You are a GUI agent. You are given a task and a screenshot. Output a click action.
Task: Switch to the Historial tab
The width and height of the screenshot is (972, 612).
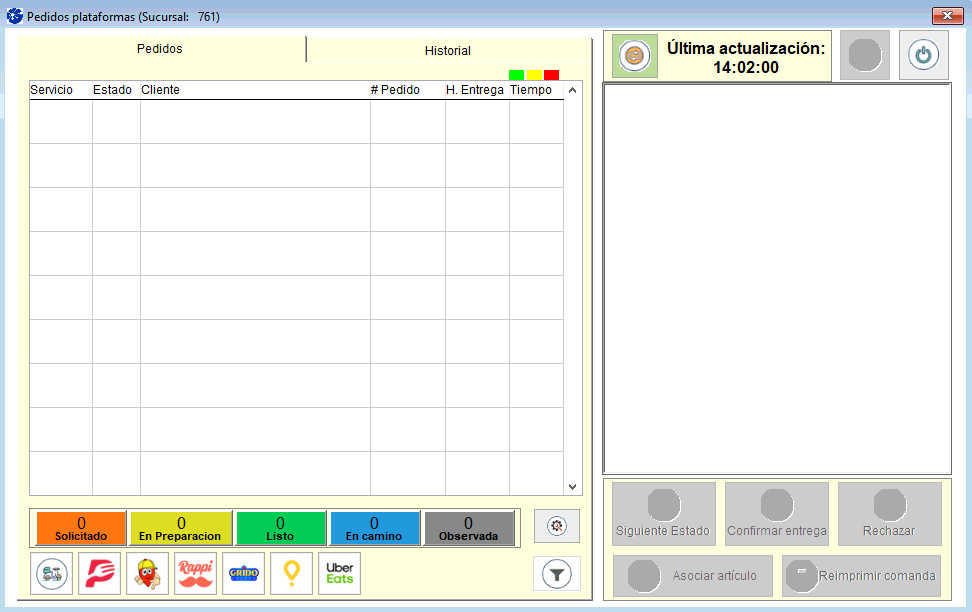[447, 51]
